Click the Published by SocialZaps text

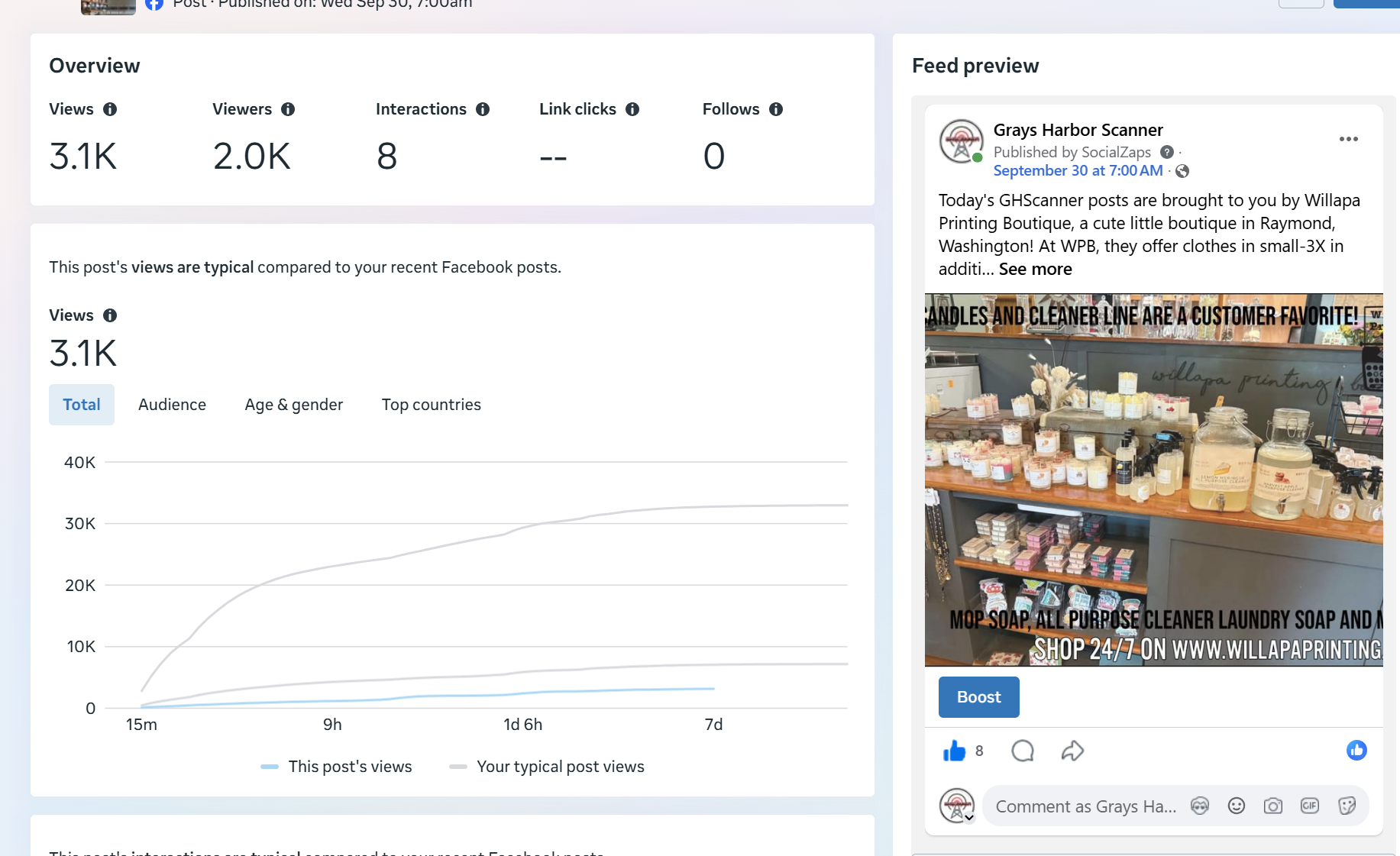pyautogui.click(x=1072, y=152)
